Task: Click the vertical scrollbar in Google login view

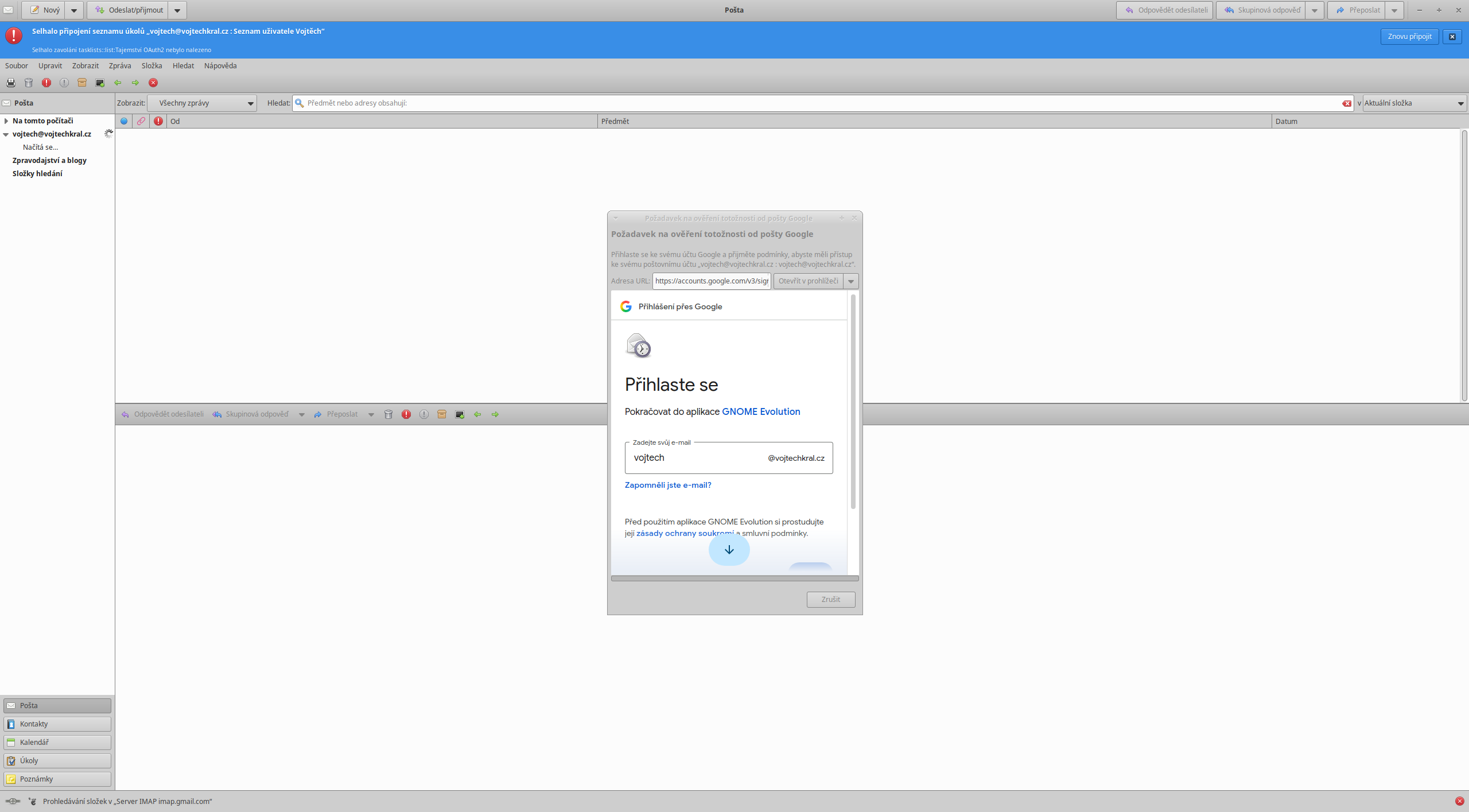Action: (853, 402)
